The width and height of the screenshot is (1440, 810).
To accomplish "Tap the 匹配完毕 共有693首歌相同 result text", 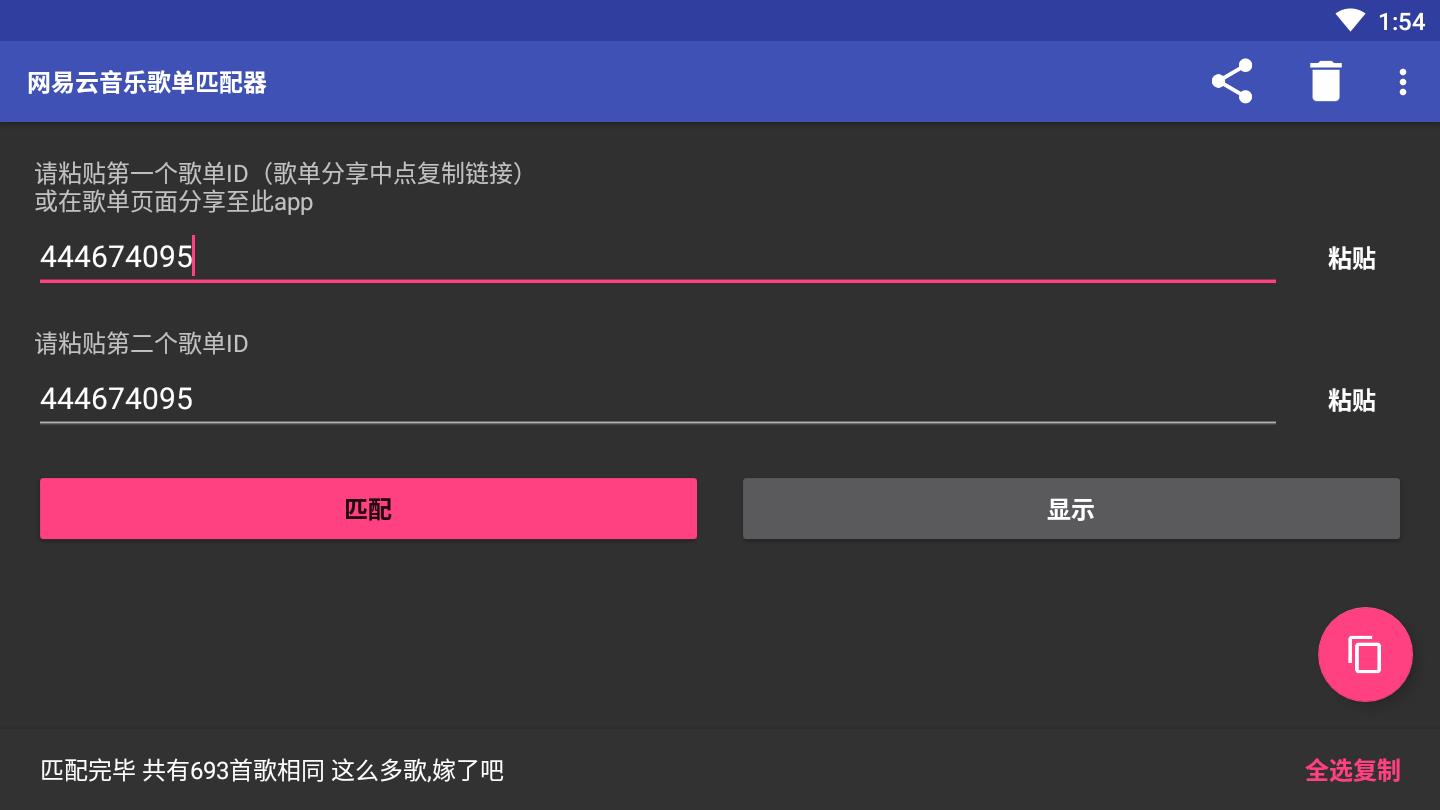I will click(x=183, y=770).
